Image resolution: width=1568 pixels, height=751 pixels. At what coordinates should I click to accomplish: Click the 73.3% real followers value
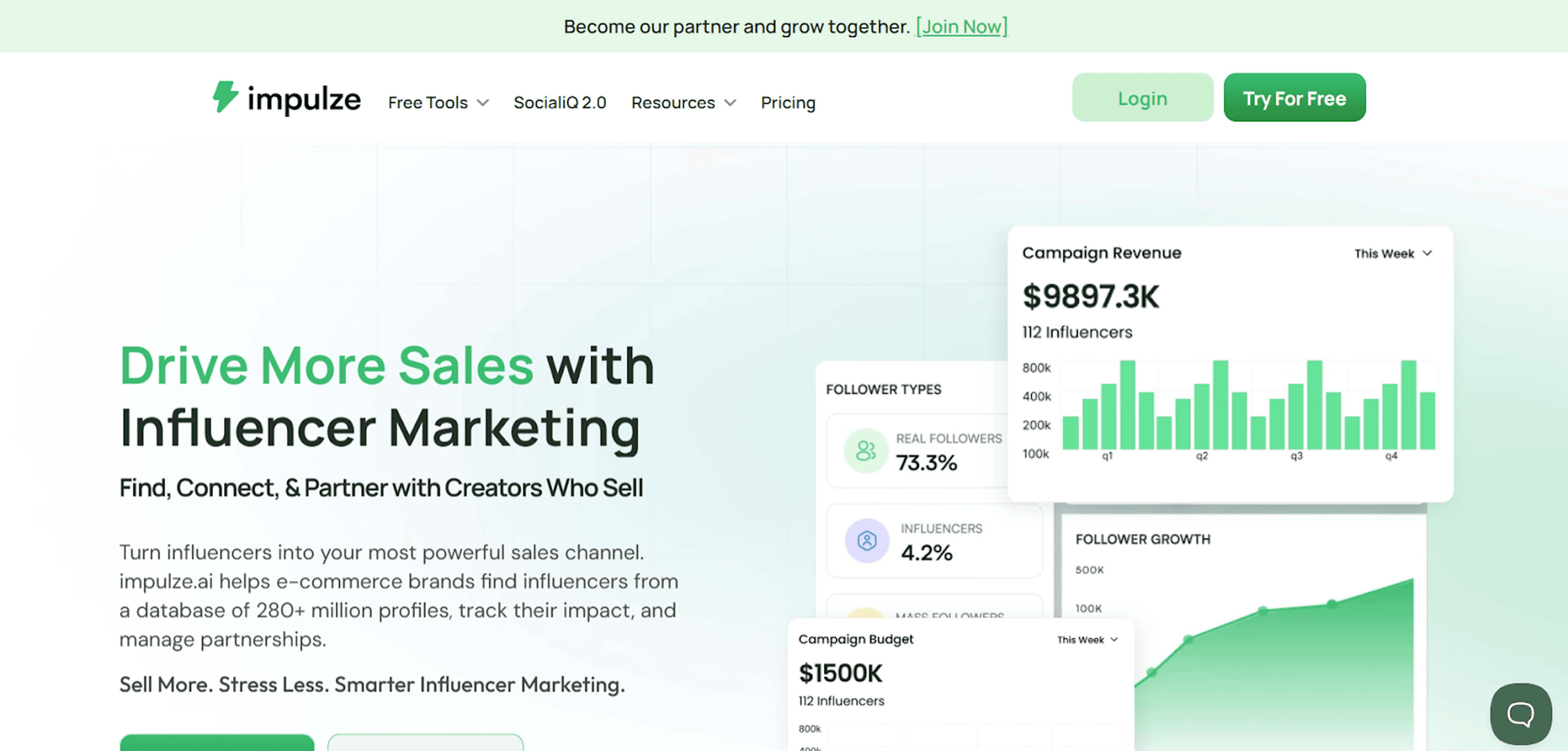coord(926,463)
